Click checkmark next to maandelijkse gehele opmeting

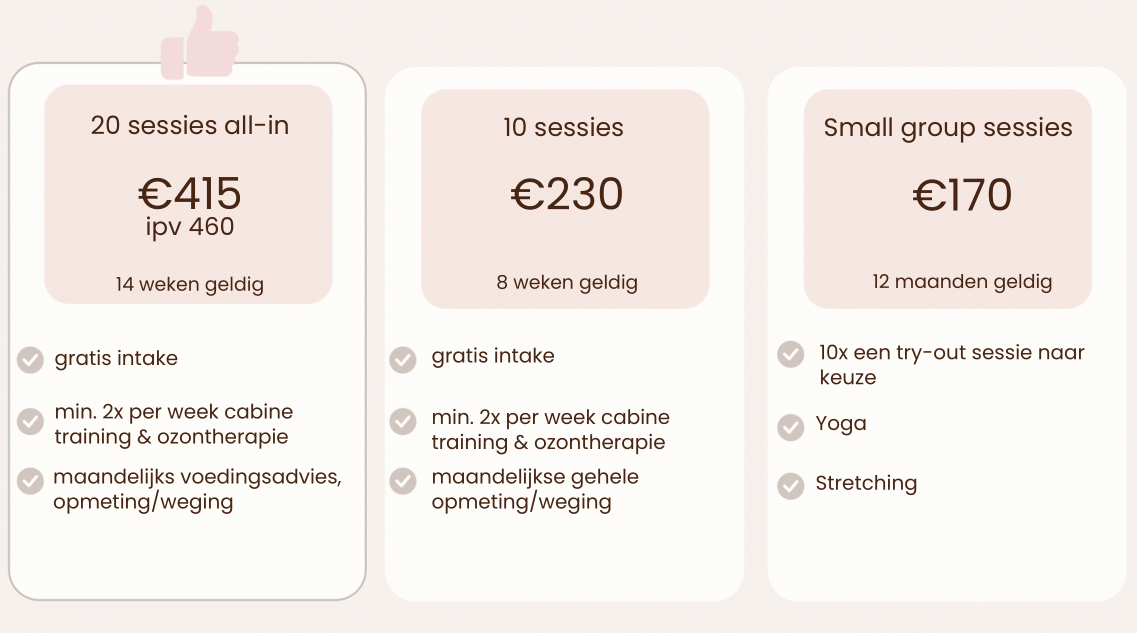403,480
